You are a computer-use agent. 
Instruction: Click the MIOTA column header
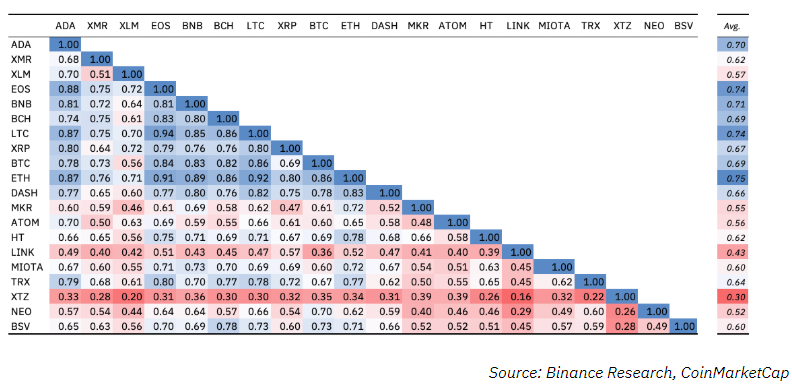pos(554,26)
